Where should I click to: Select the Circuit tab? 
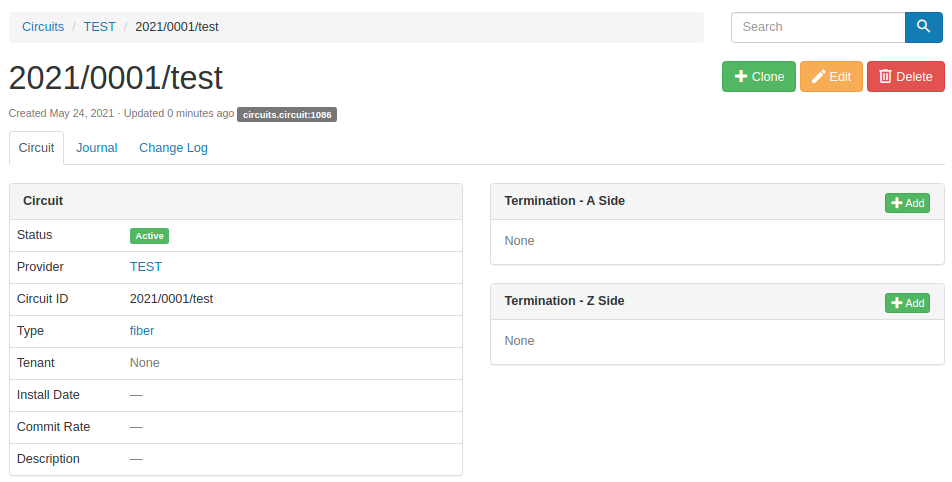[x=36, y=148]
